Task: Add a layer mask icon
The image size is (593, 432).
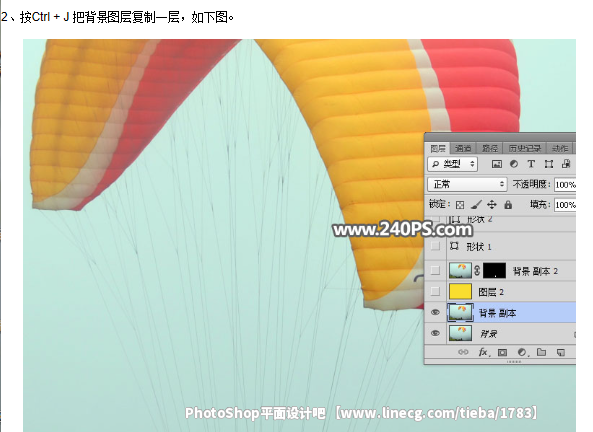Action: click(502, 353)
